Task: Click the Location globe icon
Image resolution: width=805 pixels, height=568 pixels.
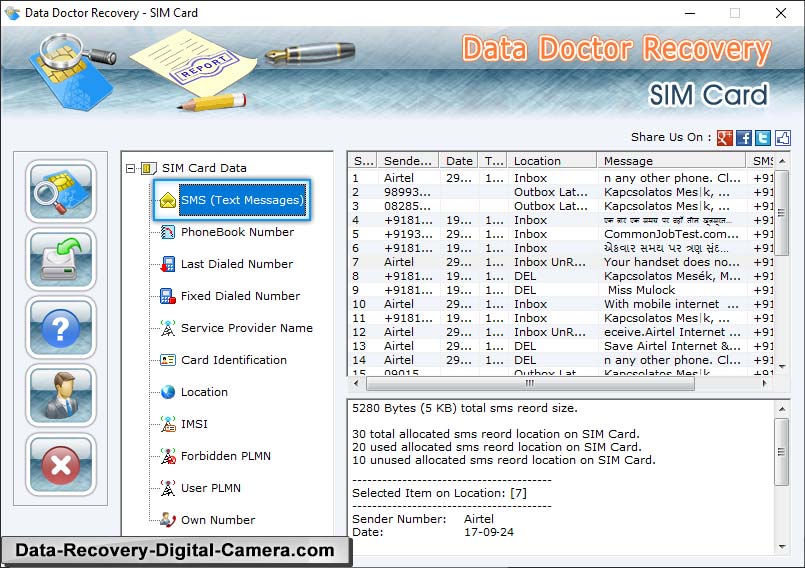Action: (x=167, y=392)
